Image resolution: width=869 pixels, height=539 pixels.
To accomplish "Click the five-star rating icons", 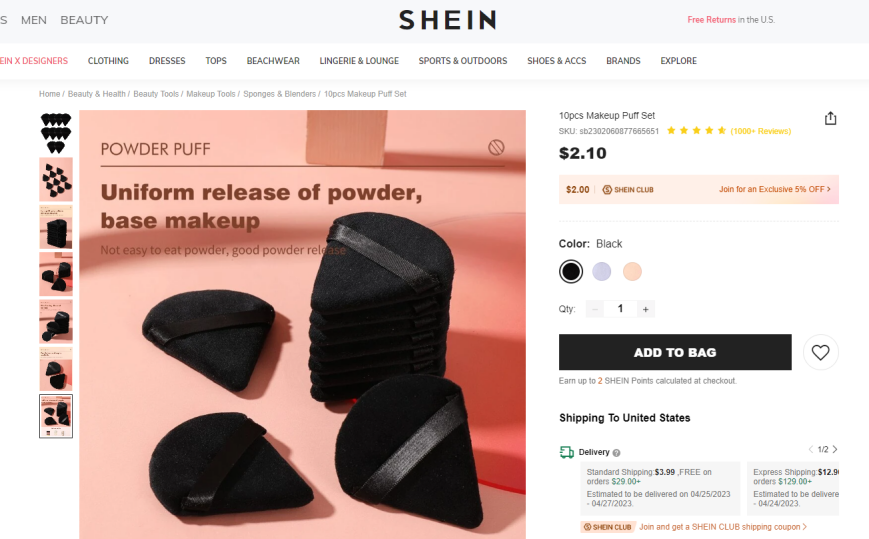I will click(696, 131).
